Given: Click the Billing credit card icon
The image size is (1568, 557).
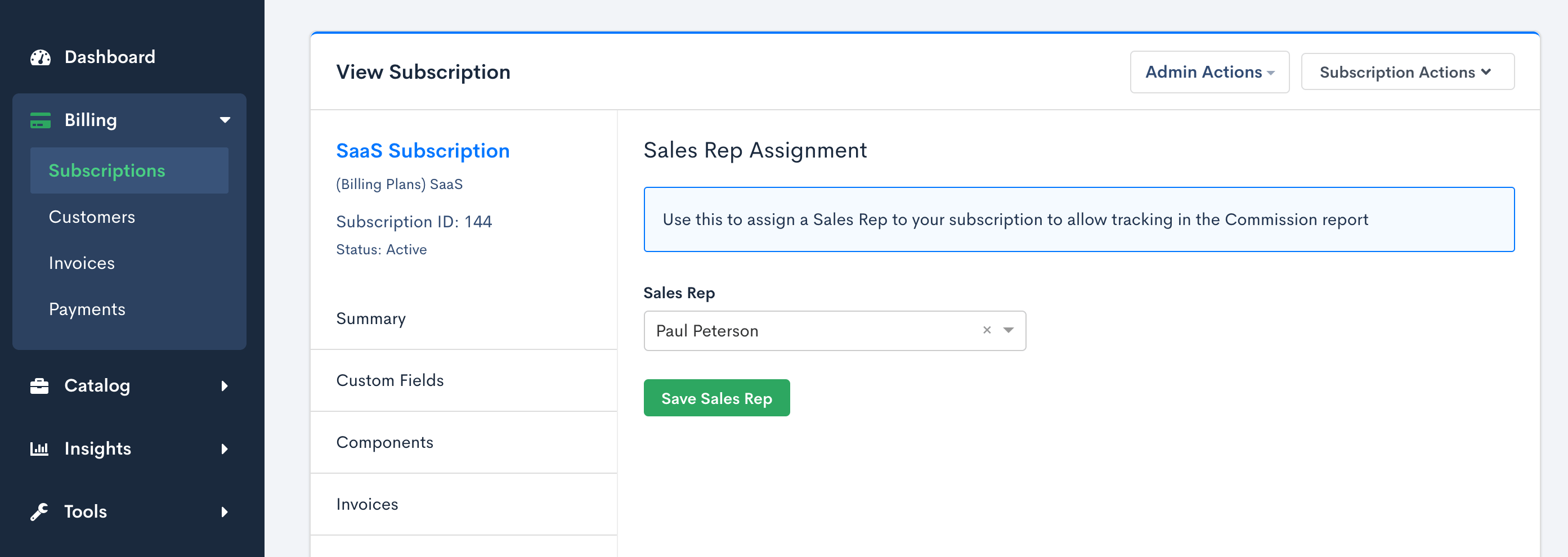Looking at the screenshot, I should click(x=40, y=120).
